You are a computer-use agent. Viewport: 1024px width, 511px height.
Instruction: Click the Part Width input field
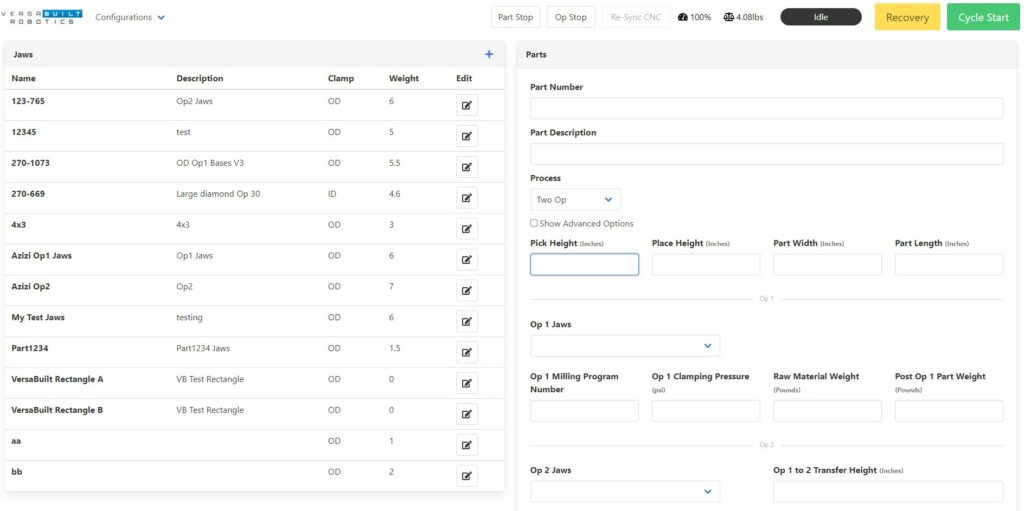coord(827,265)
